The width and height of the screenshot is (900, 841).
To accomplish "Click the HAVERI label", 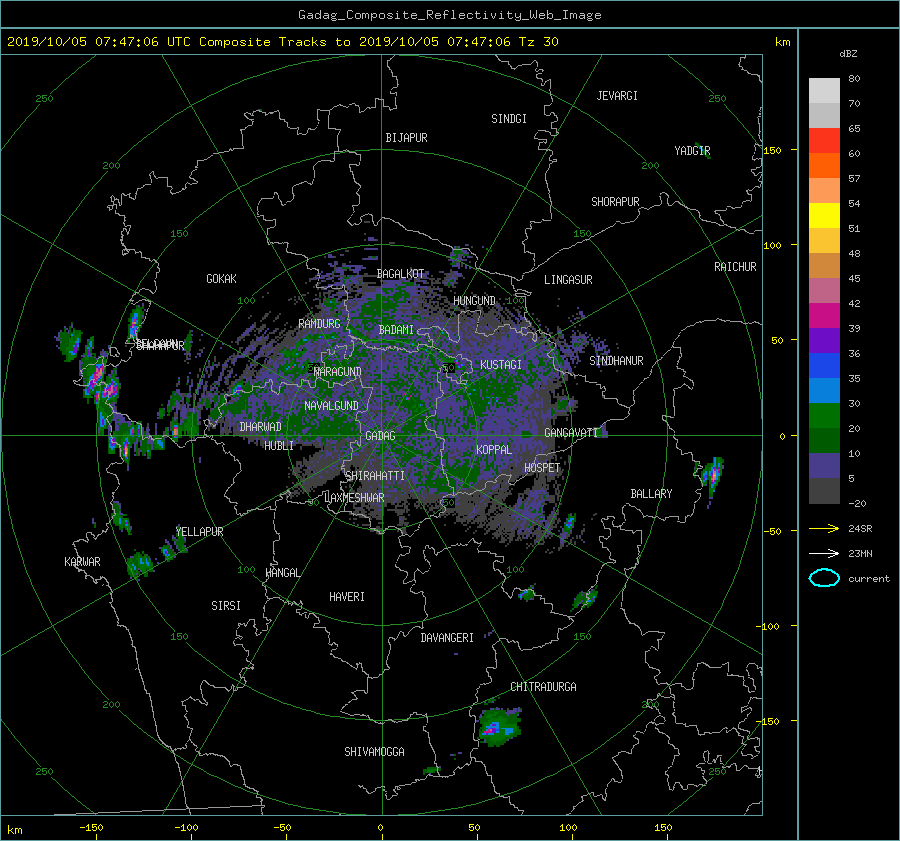I will tap(347, 597).
